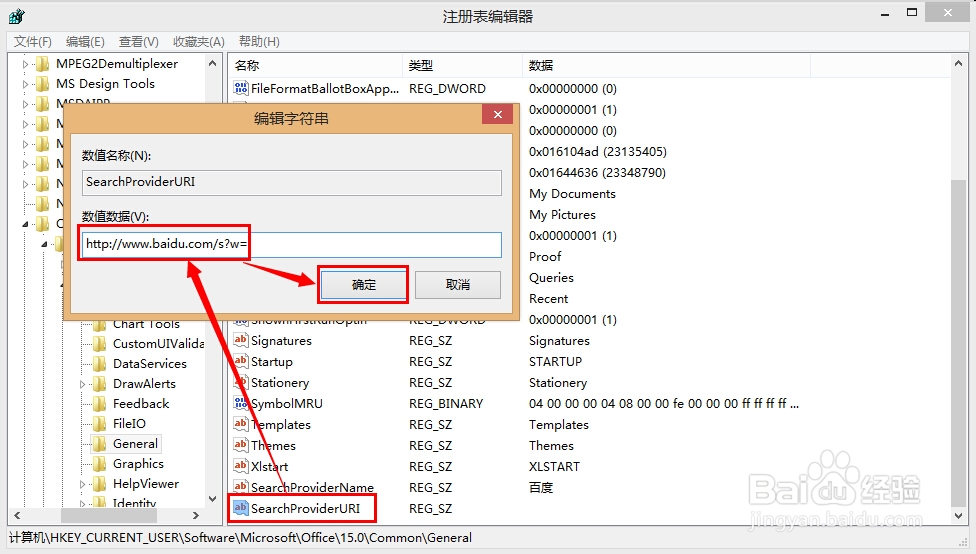Click 取消 to cancel the edit
Viewport: 976px width, 554px height.
pos(458,285)
